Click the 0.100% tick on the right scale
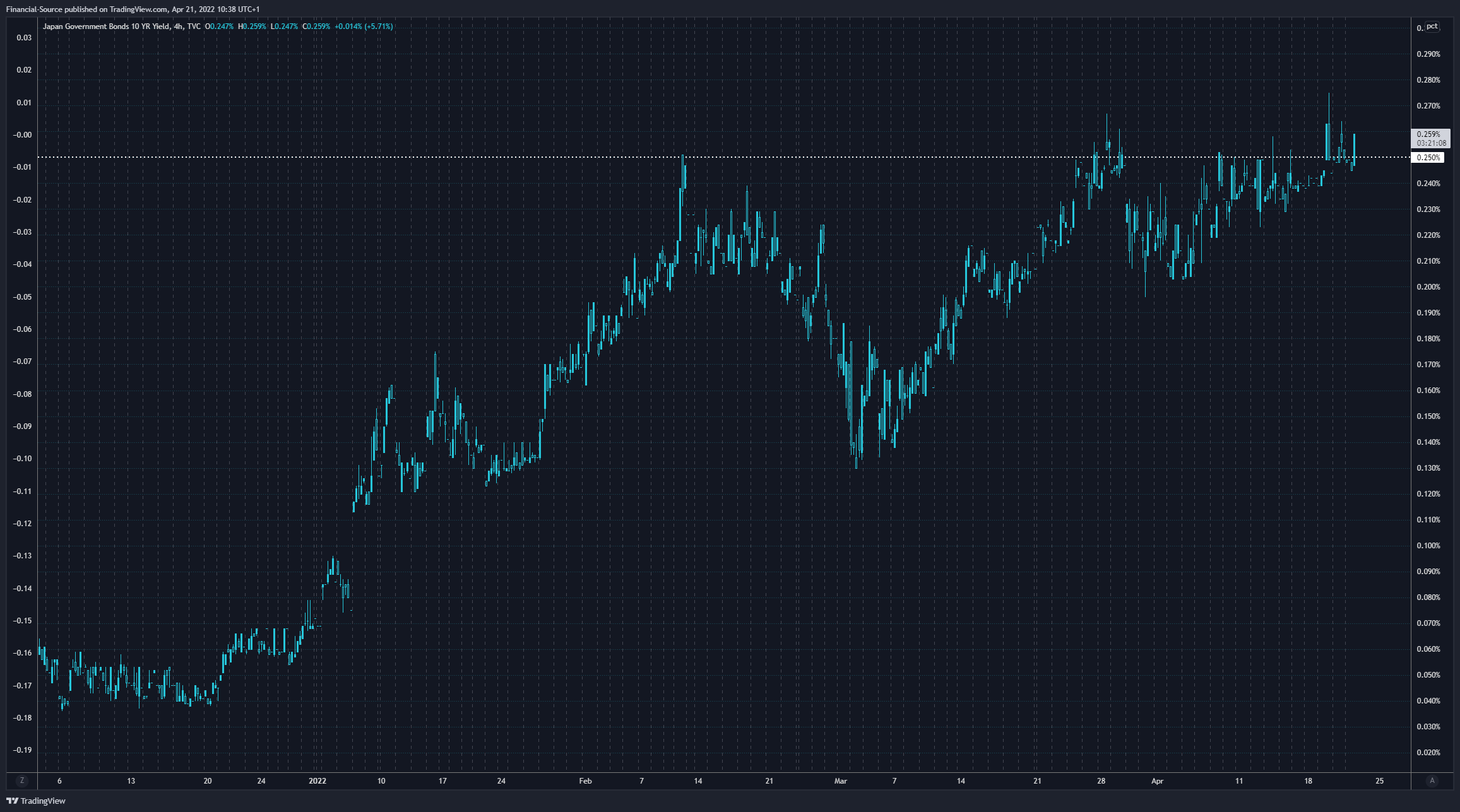1460x812 pixels. tap(1428, 546)
